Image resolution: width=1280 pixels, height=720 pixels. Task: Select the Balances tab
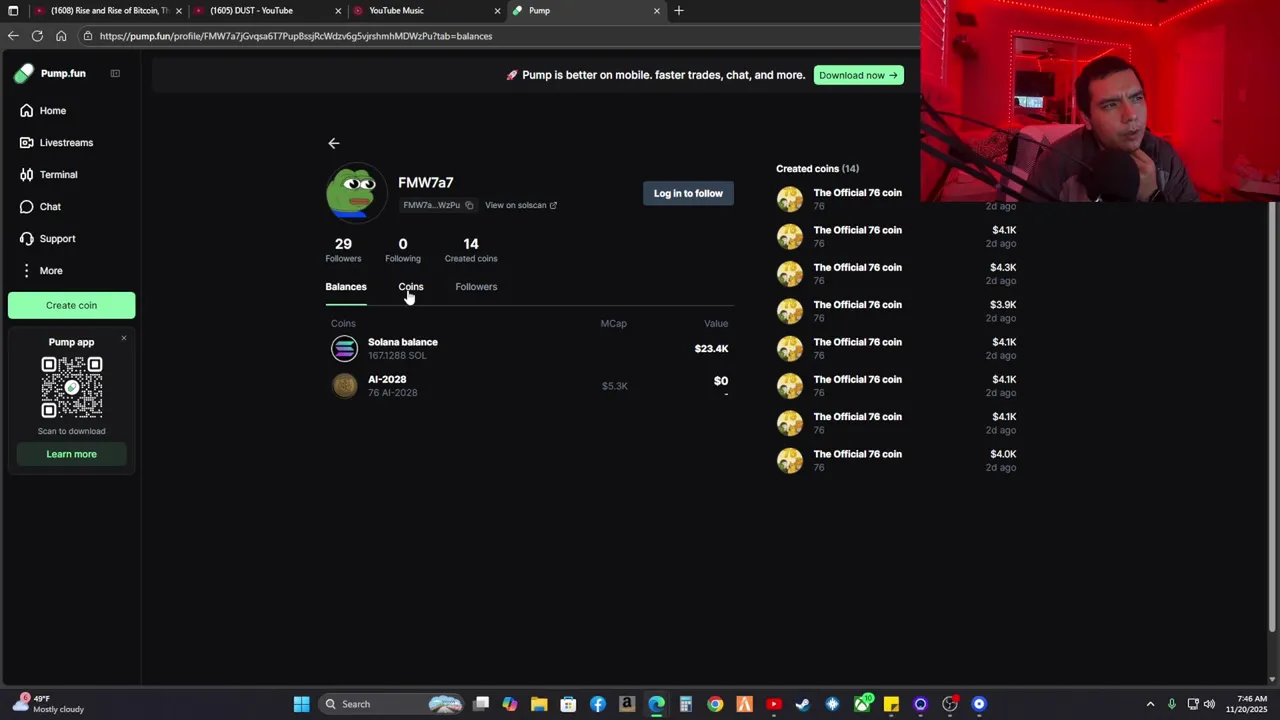pyautogui.click(x=346, y=287)
